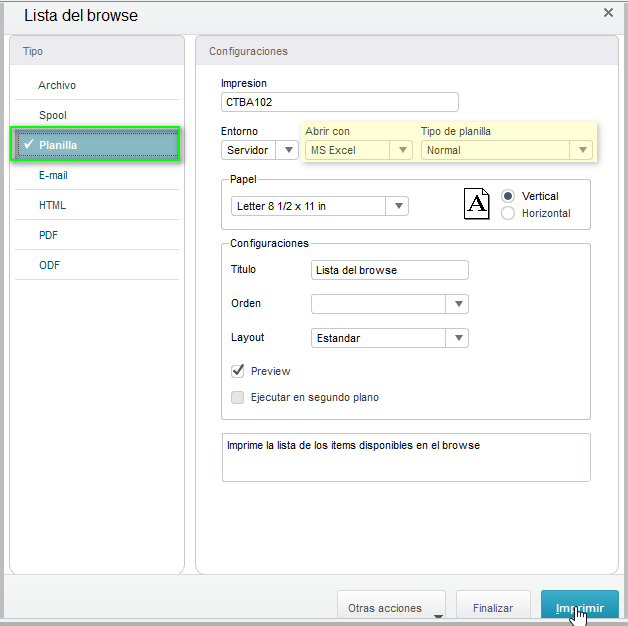
Task: Close the Lista del browse dialog
Action: click(x=608, y=13)
